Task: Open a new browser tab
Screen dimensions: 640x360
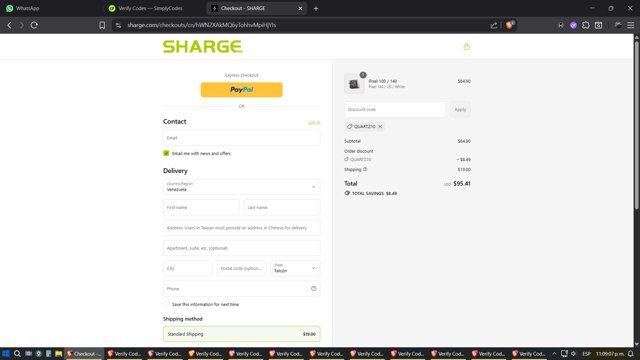Action: pos(316,8)
